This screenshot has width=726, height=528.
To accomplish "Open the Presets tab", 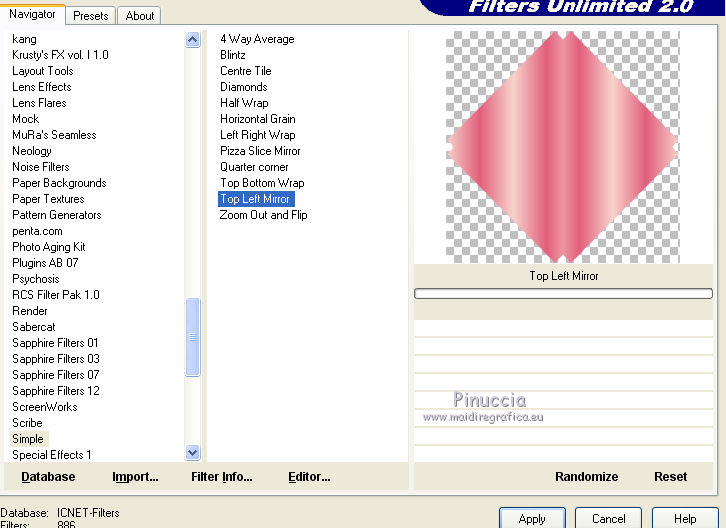I will (91, 16).
